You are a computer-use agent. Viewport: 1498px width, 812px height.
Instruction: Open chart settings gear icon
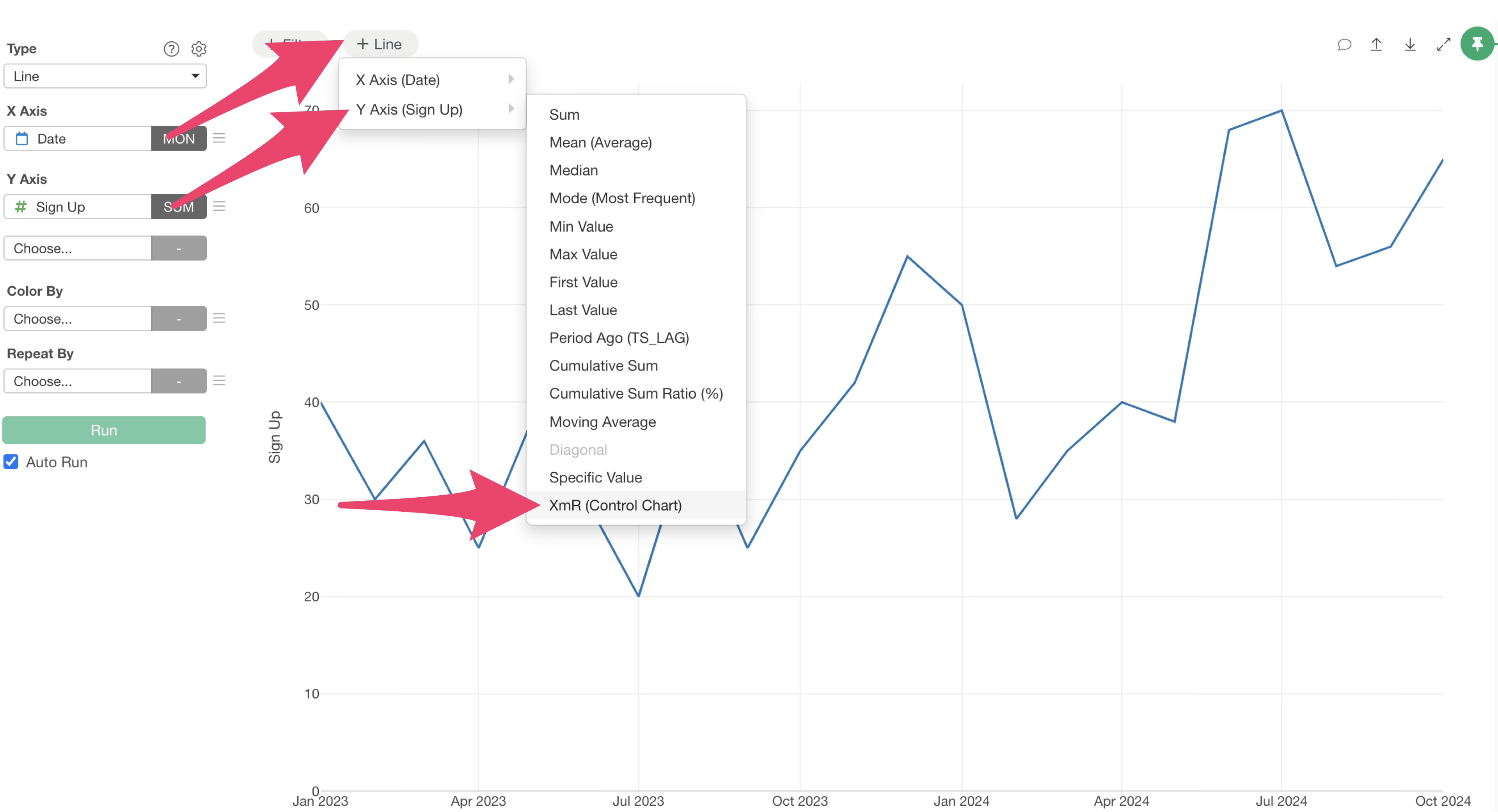pyautogui.click(x=199, y=49)
